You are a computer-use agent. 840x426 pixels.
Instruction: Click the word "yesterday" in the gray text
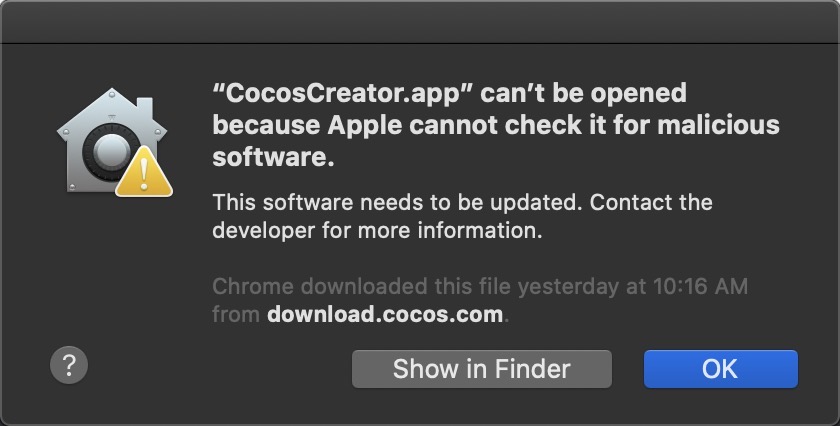[x=568, y=287]
